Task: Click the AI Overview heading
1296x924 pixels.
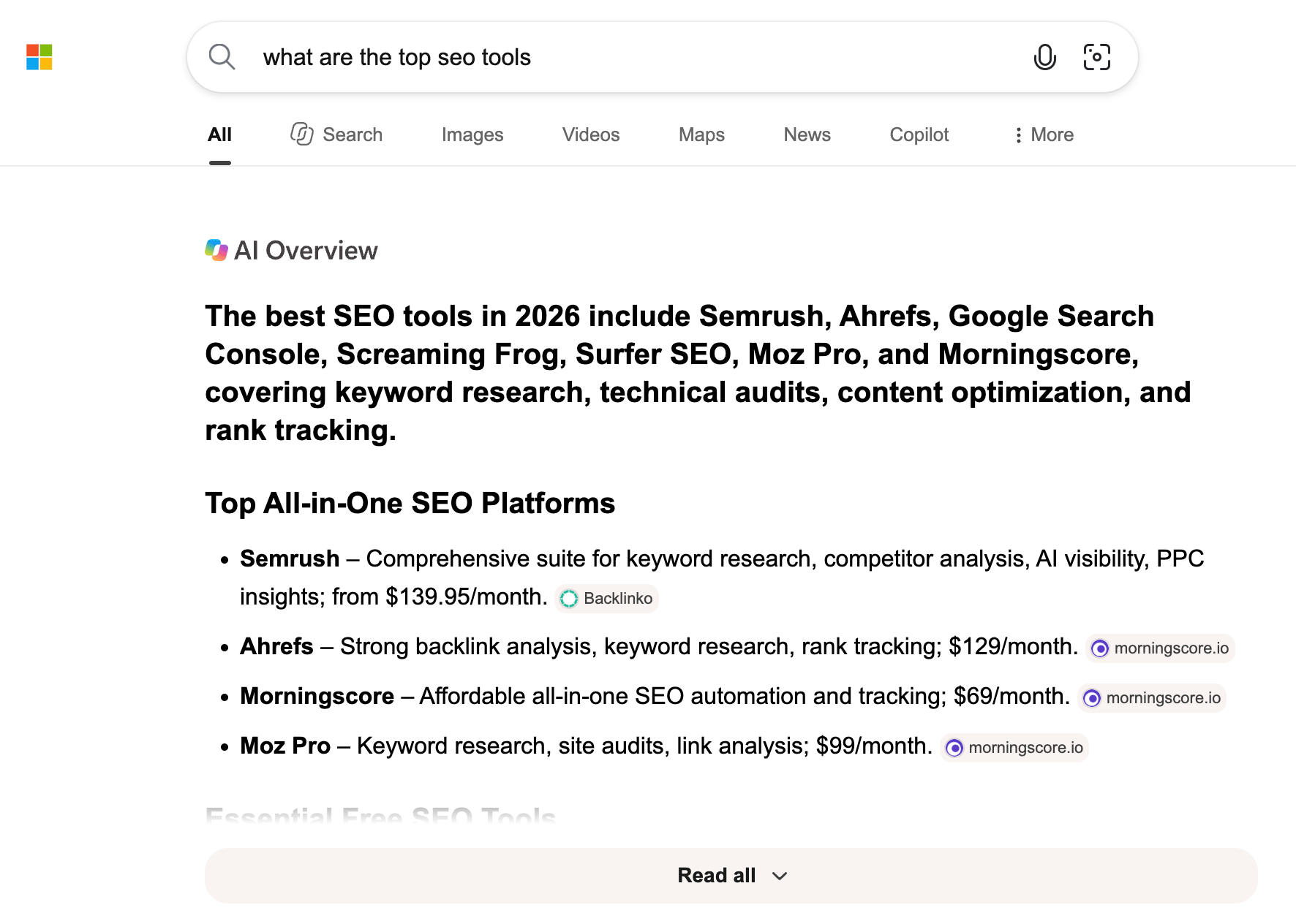Action: pos(306,250)
